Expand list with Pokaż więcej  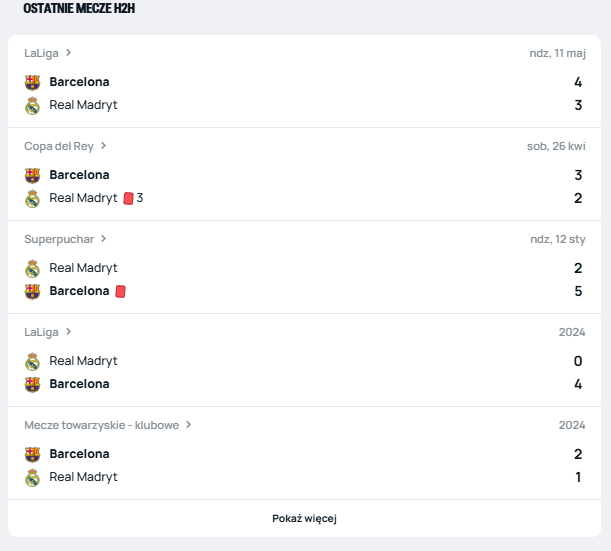click(x=305, y=518)
